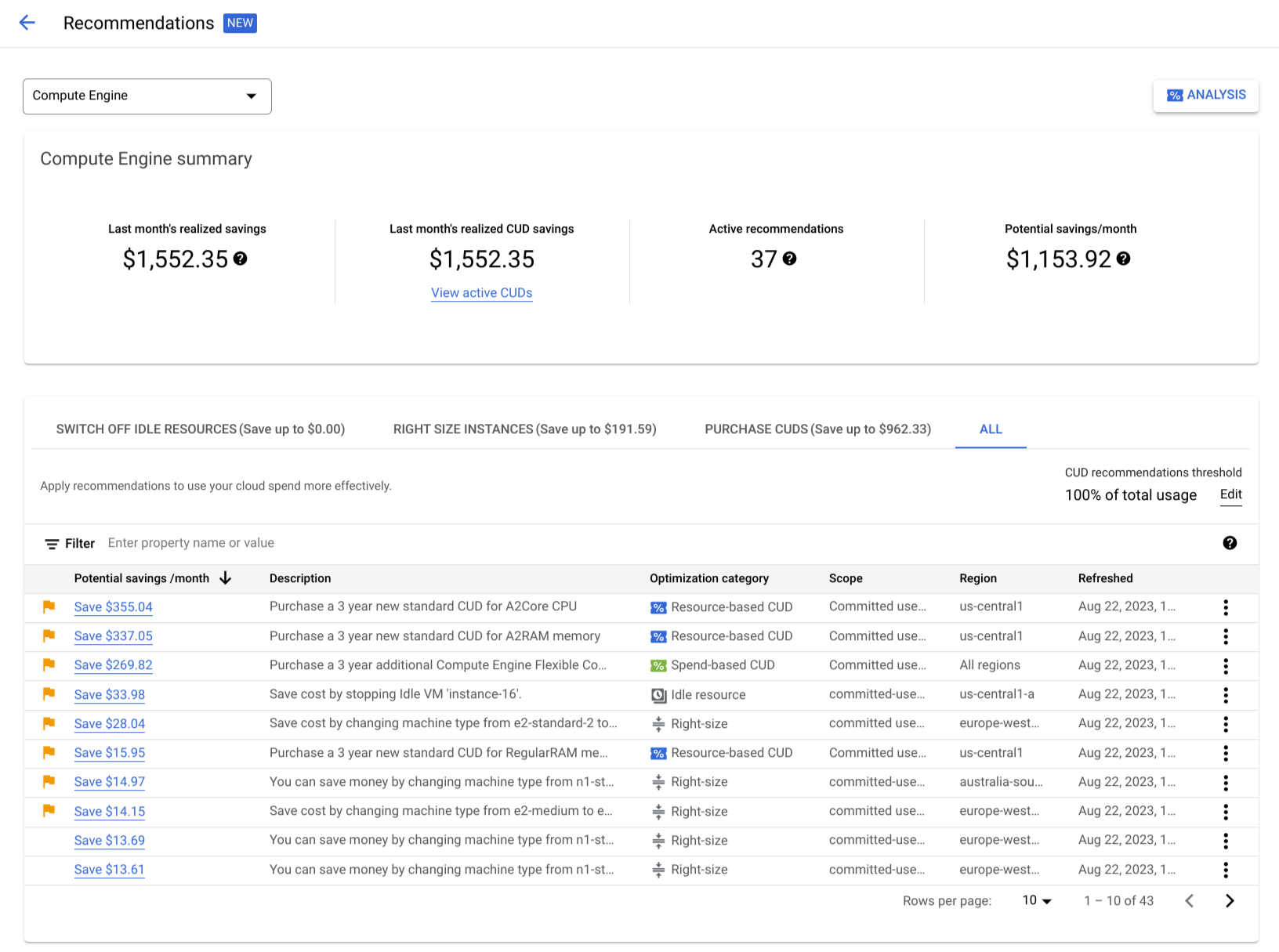This screenshot has height=952, width=1279.
Task: Click the flag on Save $33.98 row
Action: 49,693
